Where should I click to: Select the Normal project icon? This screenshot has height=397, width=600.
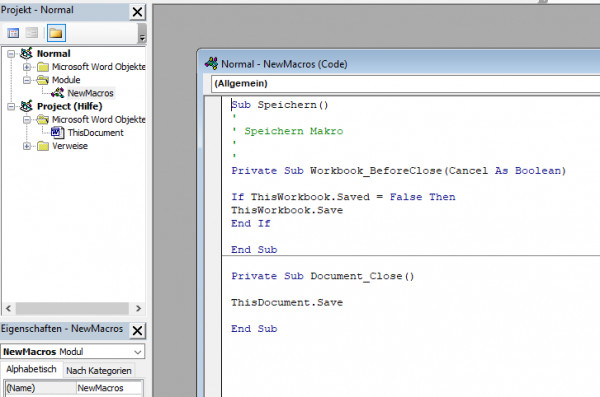(x=26, y=53)
